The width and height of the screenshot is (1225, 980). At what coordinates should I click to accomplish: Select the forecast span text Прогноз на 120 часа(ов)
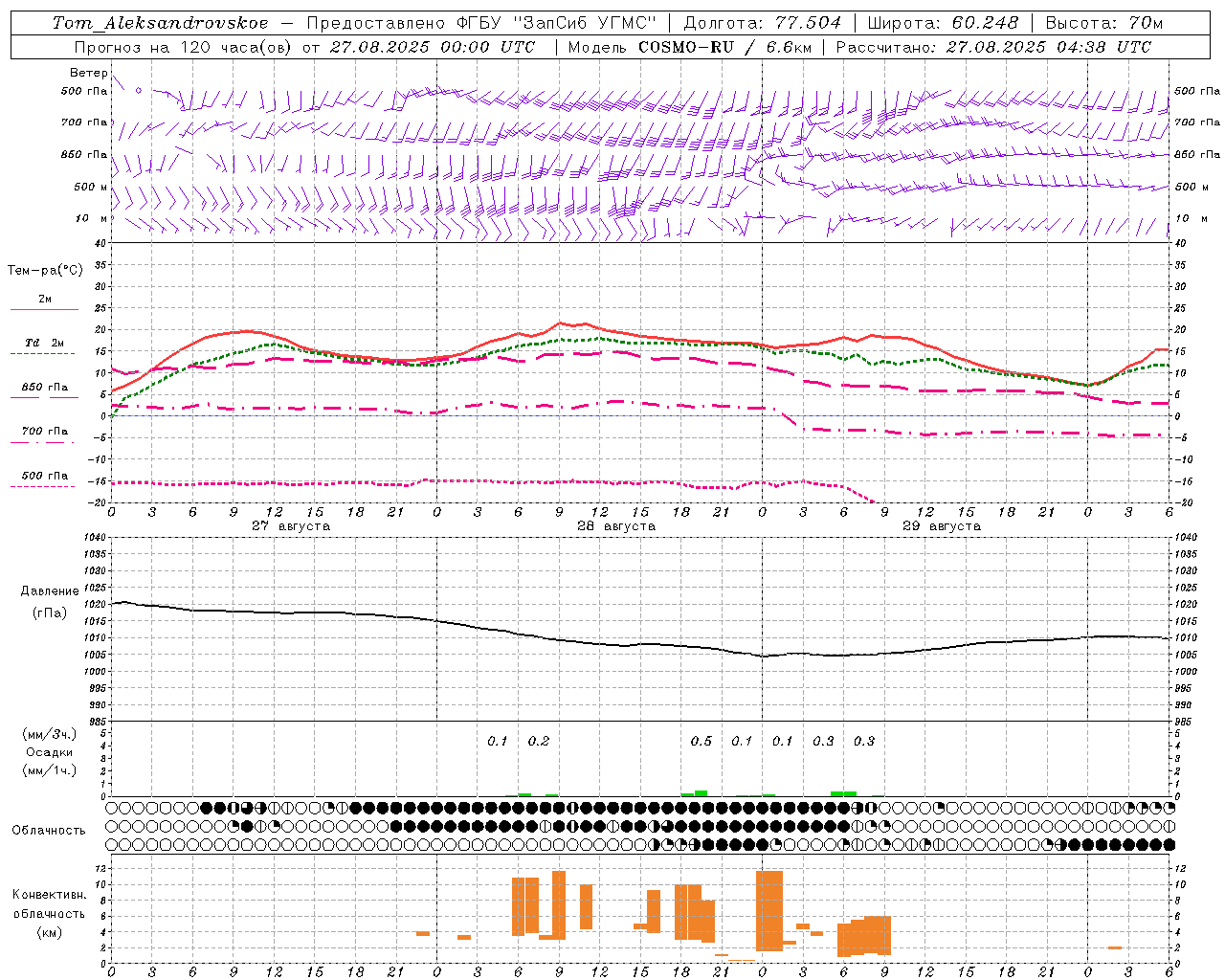[x=185, y=47]
